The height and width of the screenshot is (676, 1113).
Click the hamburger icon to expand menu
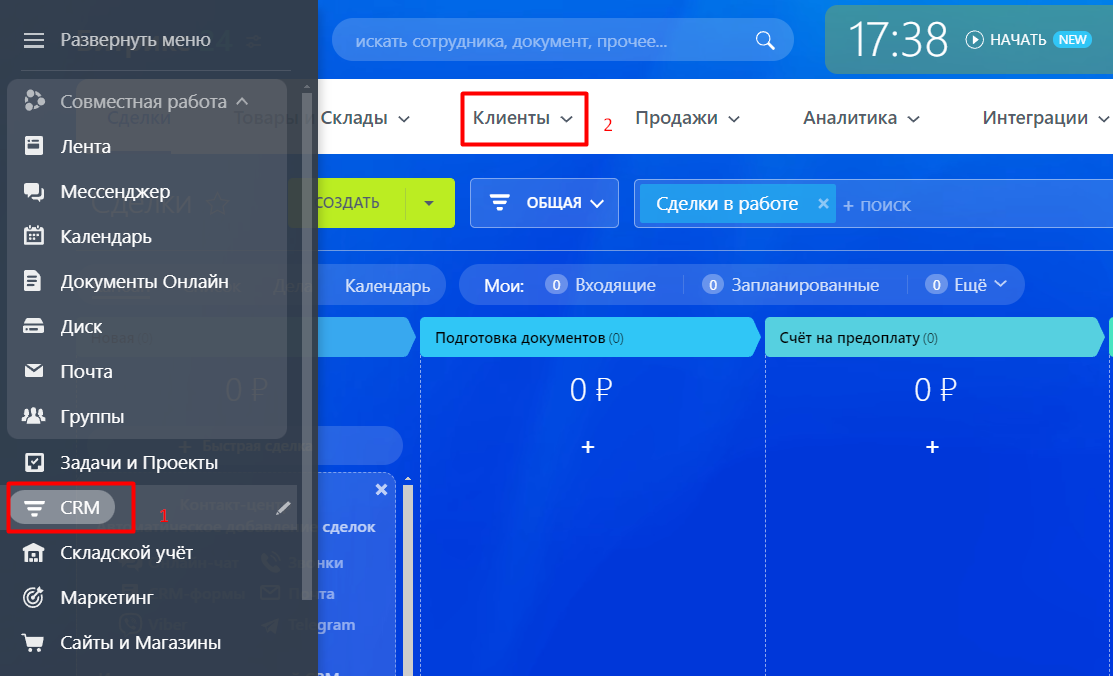[34, 40]
